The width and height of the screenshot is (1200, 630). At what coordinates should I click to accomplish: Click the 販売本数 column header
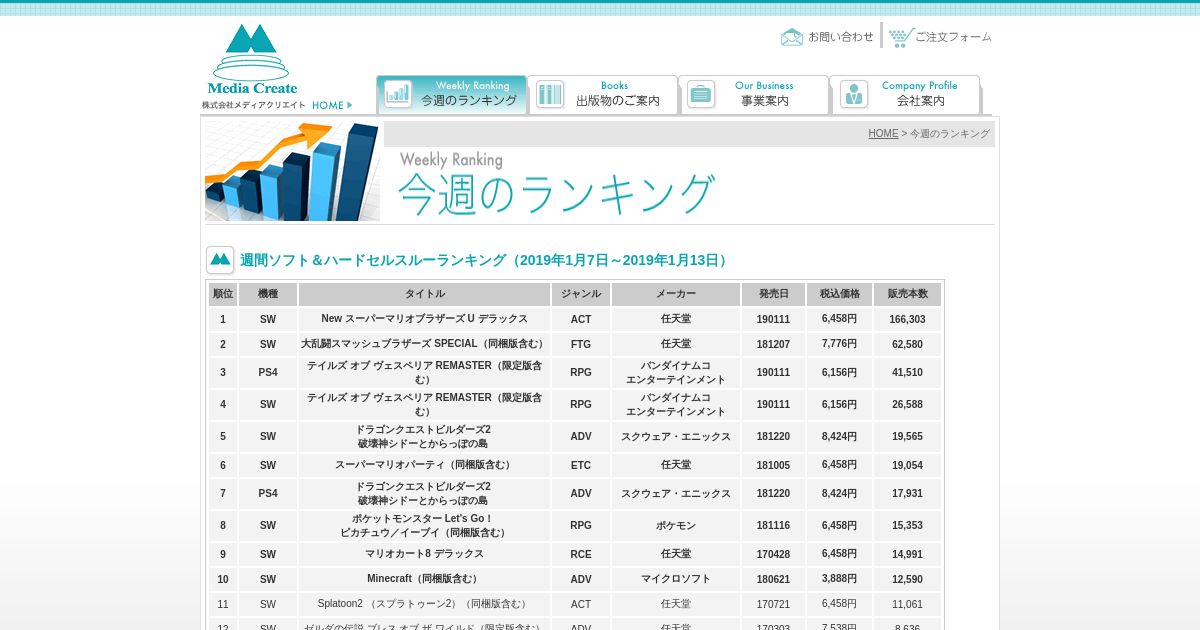click(x=908, y=294)
